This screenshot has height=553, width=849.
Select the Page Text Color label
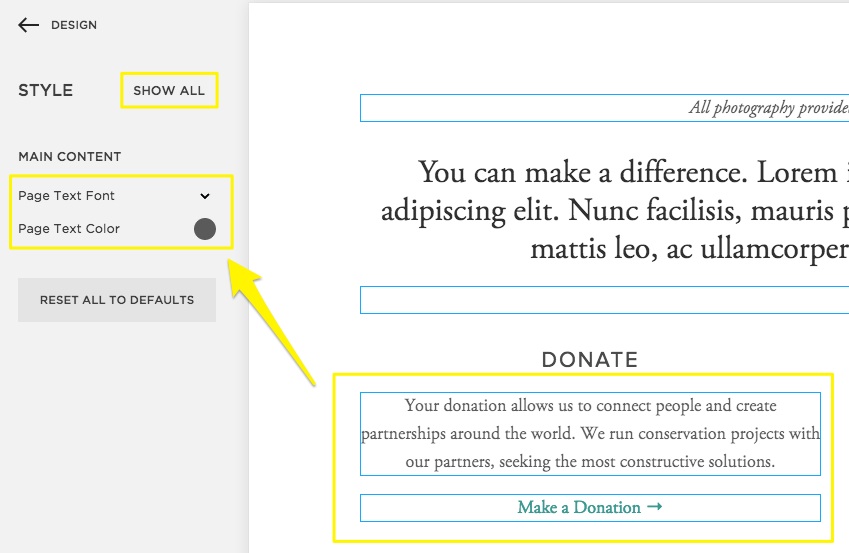[x=69, y=229]
